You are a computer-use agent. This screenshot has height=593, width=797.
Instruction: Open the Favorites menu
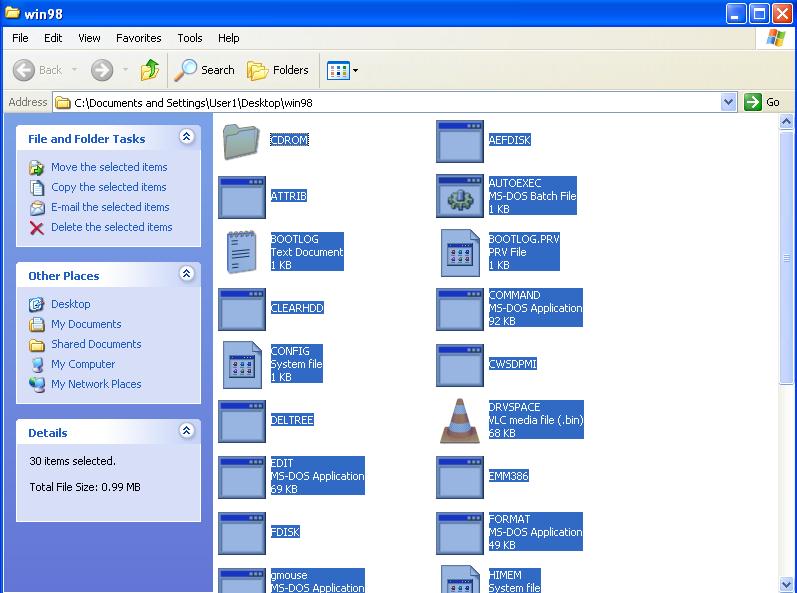pyautogui.click(x=138, y=38)
